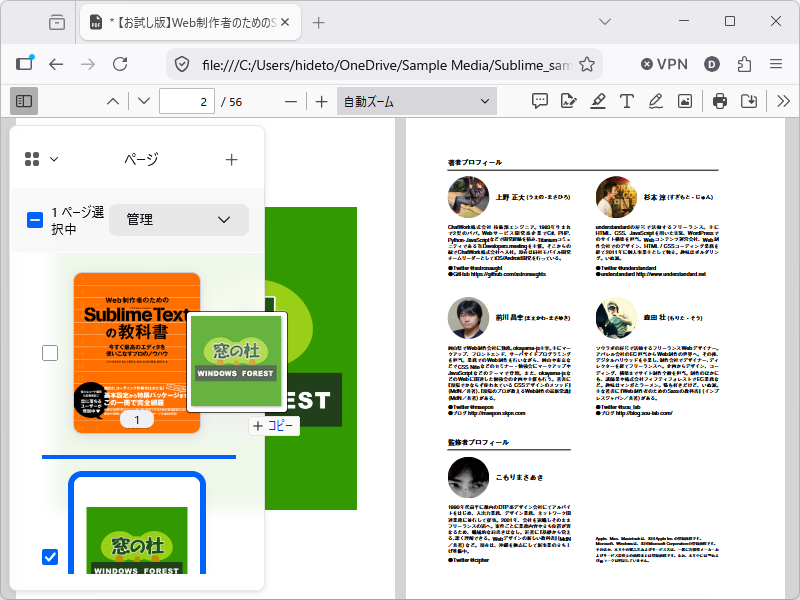800x600 pixels.
Task: Go to the next PDF page
Action: click(x=144, y=102)
